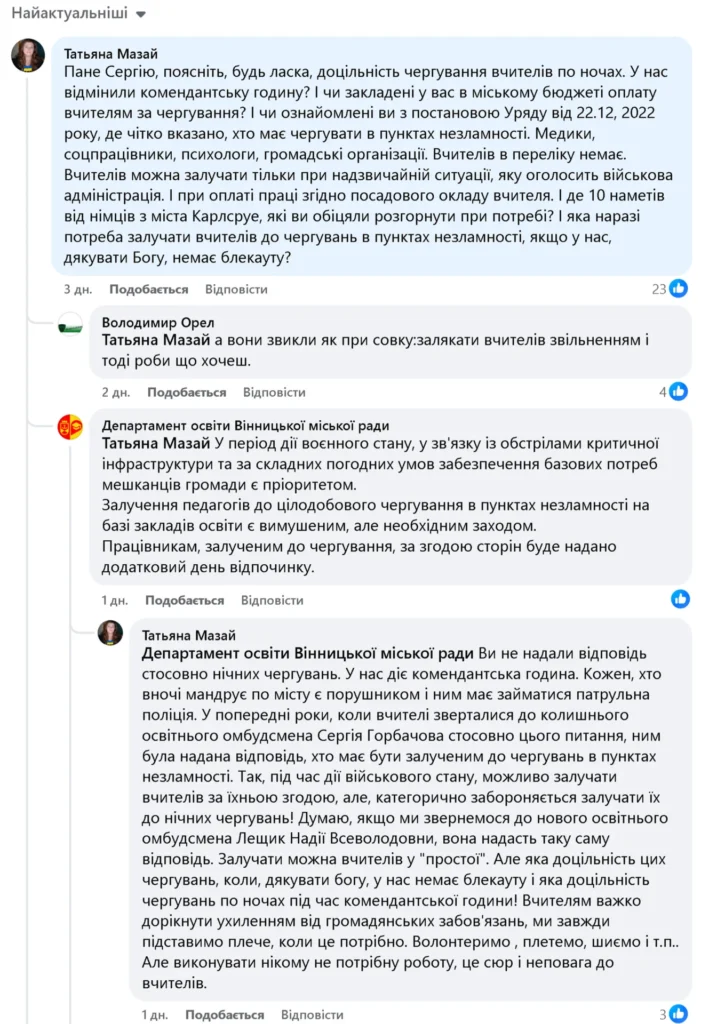701x1024 pixels.
Task: Click the Департамент освіти mention in the last reply's text
Action: pos(309,653)
